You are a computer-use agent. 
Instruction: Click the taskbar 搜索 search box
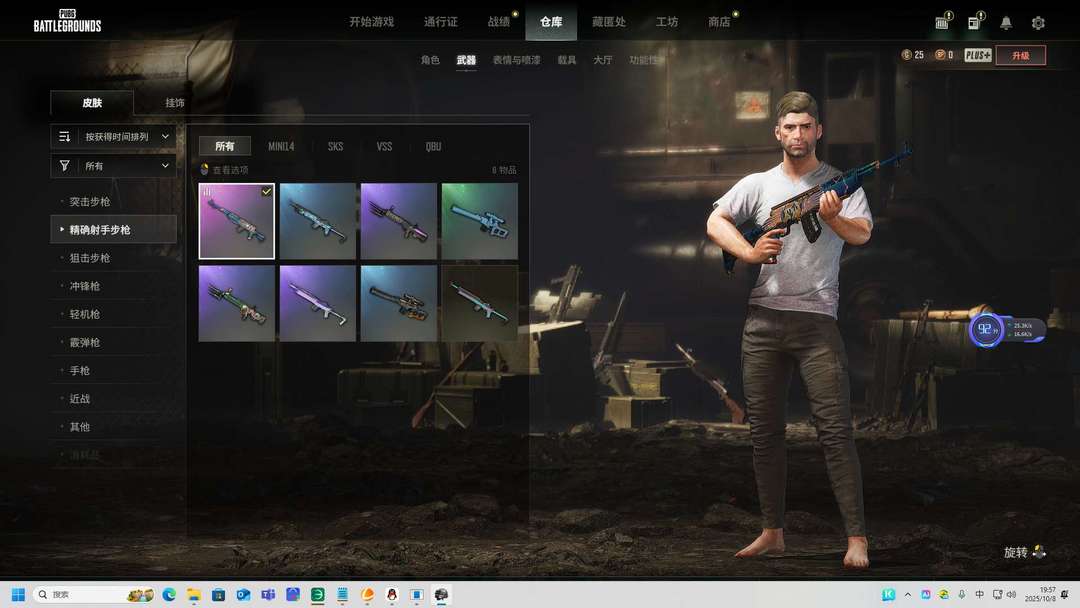[x=80, y=595]
